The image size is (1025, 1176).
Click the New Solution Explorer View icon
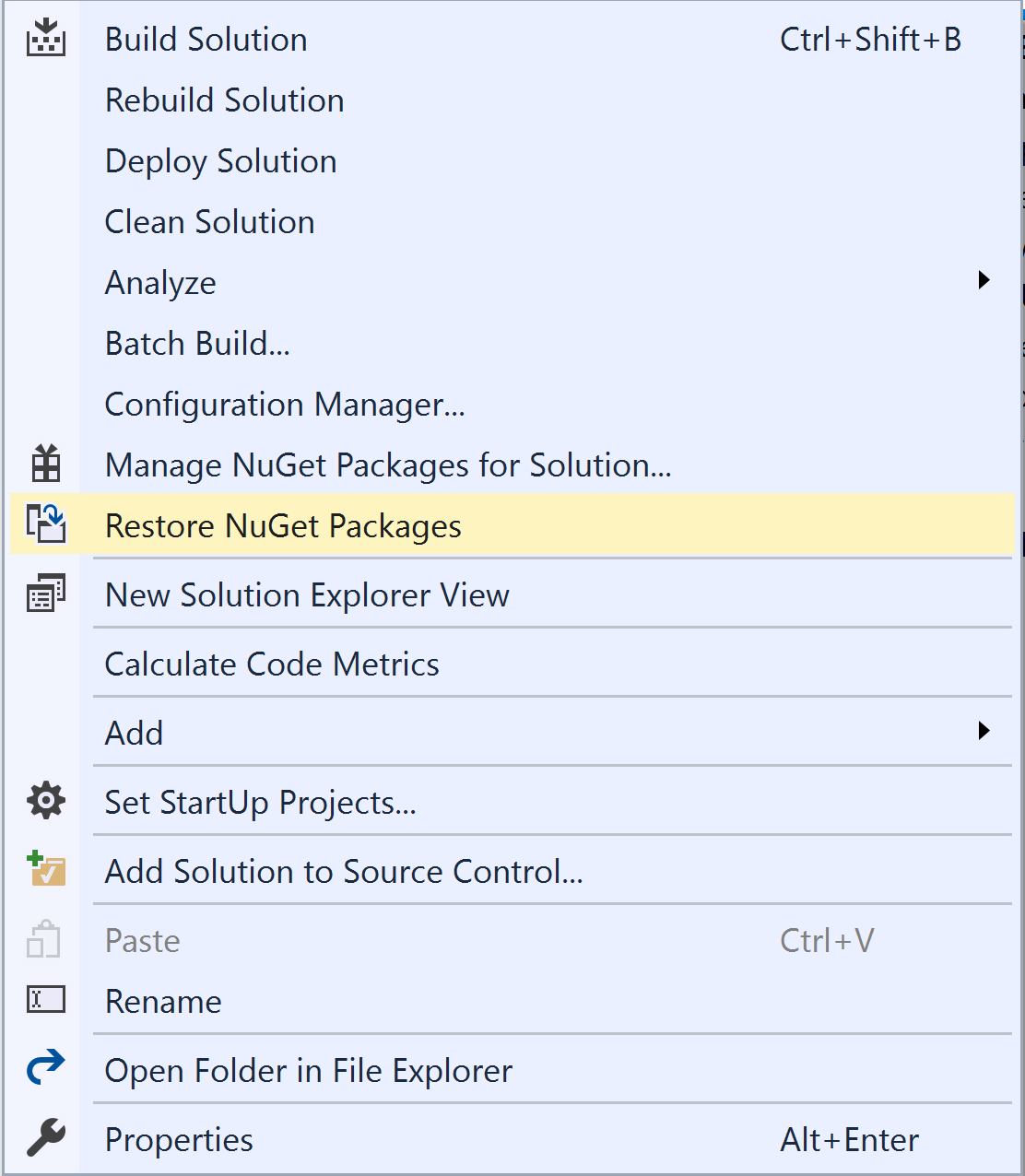coord(45,594)
